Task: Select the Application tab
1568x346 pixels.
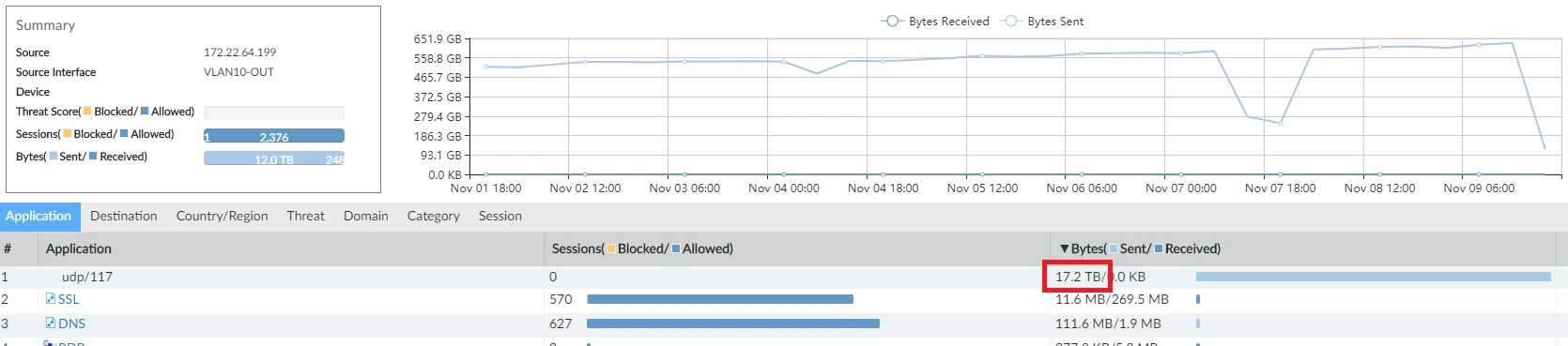Action: [x=38, y=216]
